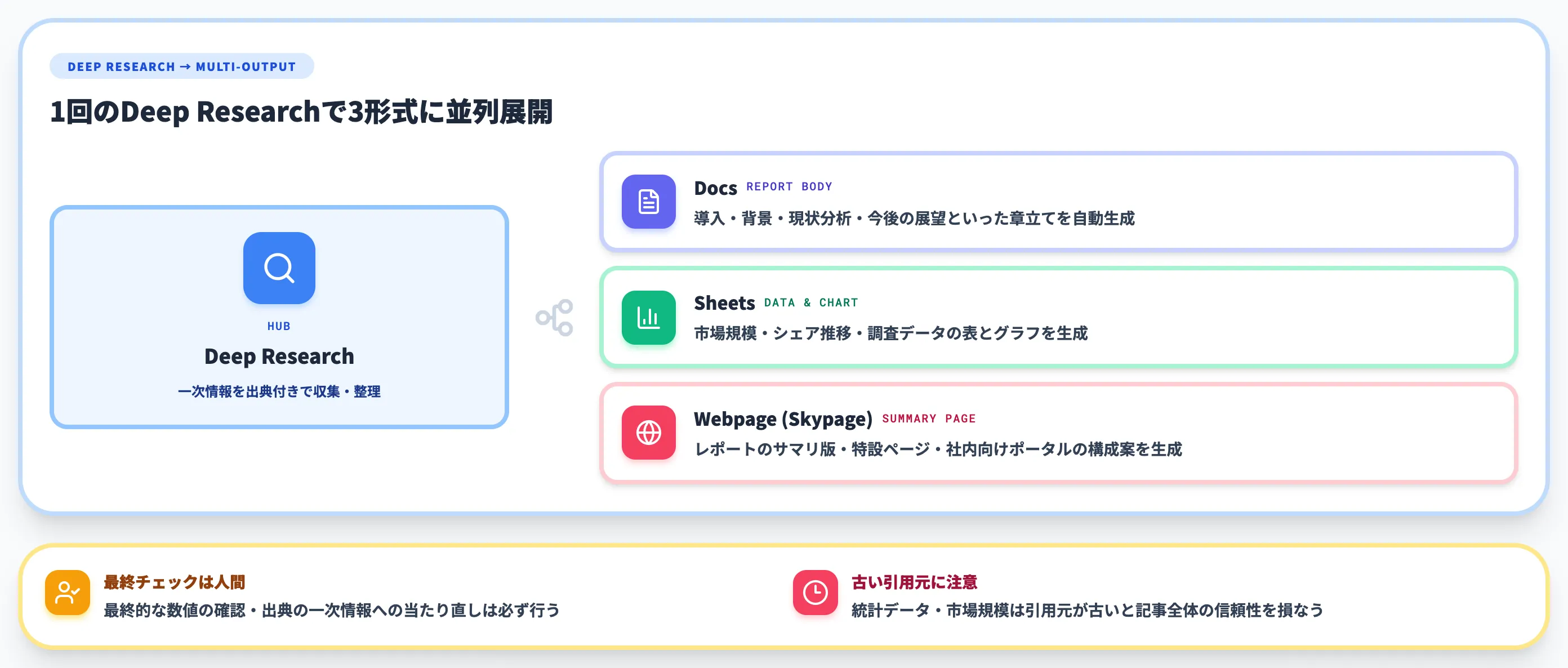Image resolution: width=1568 pixels, height=668 pixels.
Task: Open the Sheets output card
Action: point(1058,317)
